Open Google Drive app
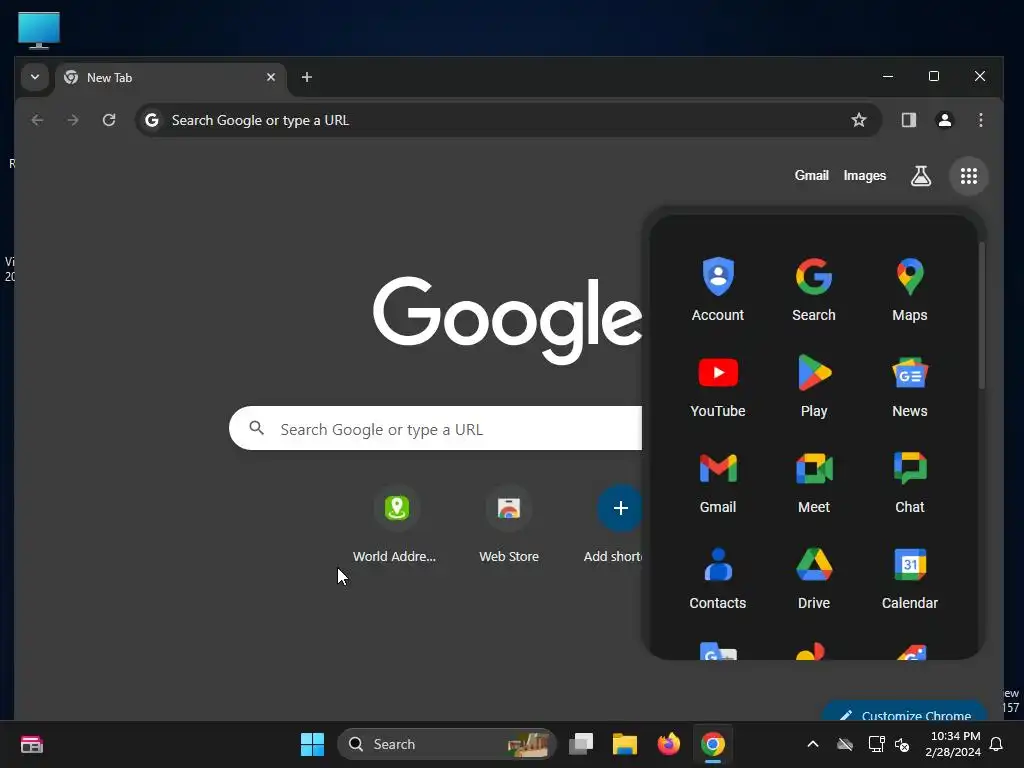 (x=814, y=577)
